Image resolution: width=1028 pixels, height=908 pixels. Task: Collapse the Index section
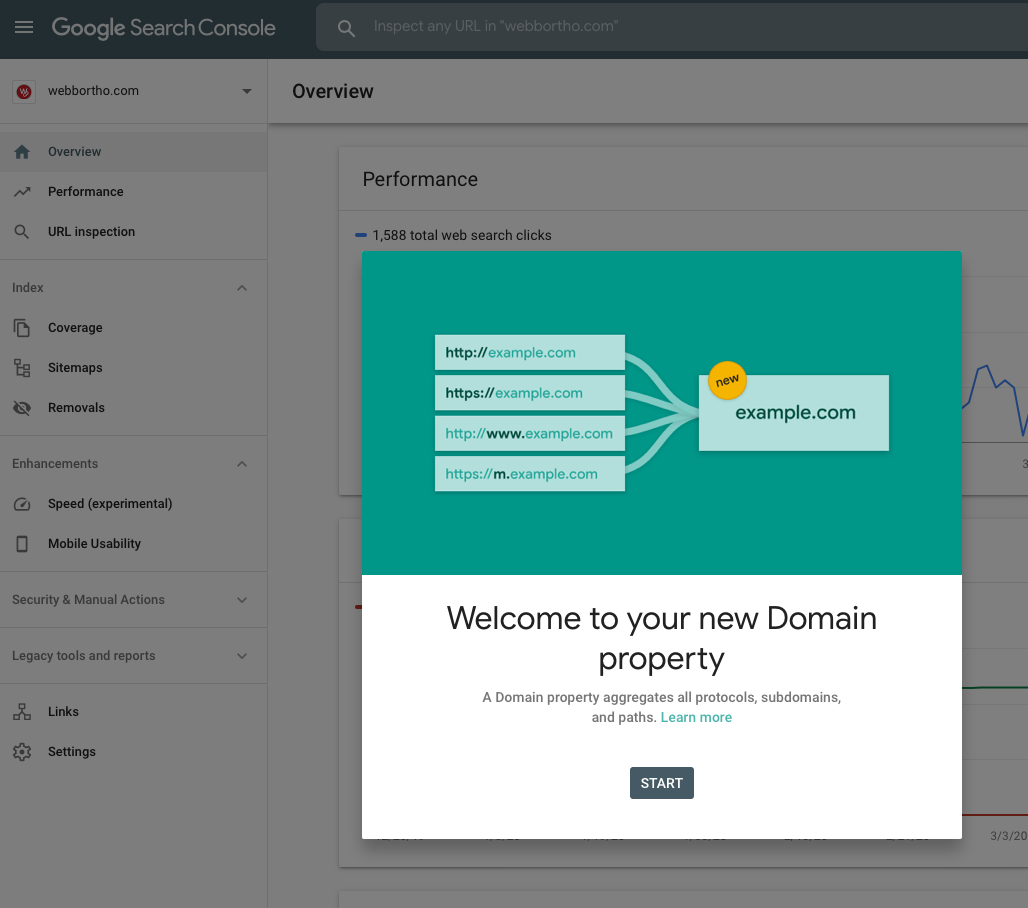tap(241, 288)
